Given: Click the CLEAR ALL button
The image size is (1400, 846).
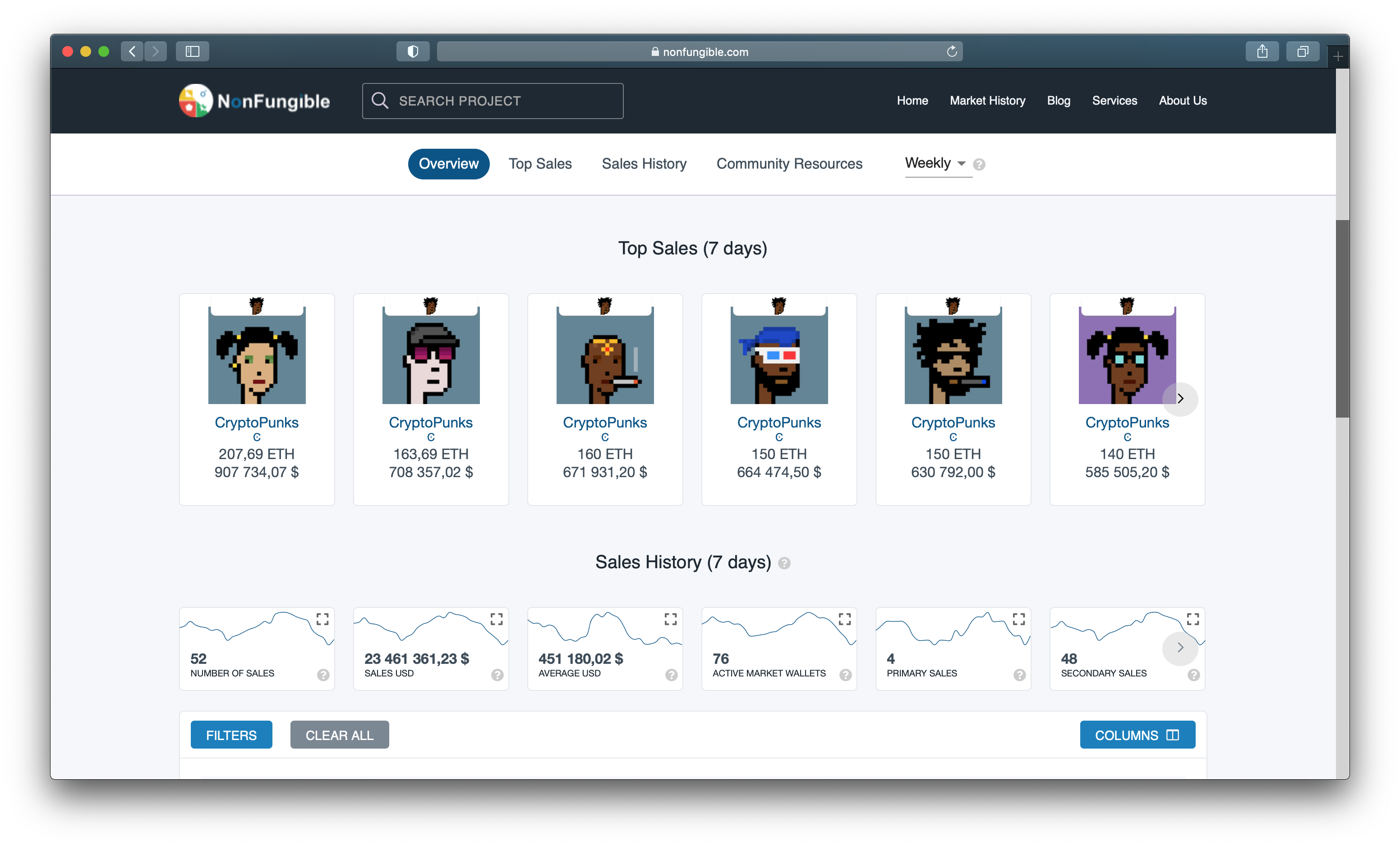Looking at the screenshot, I should point(339,735).
